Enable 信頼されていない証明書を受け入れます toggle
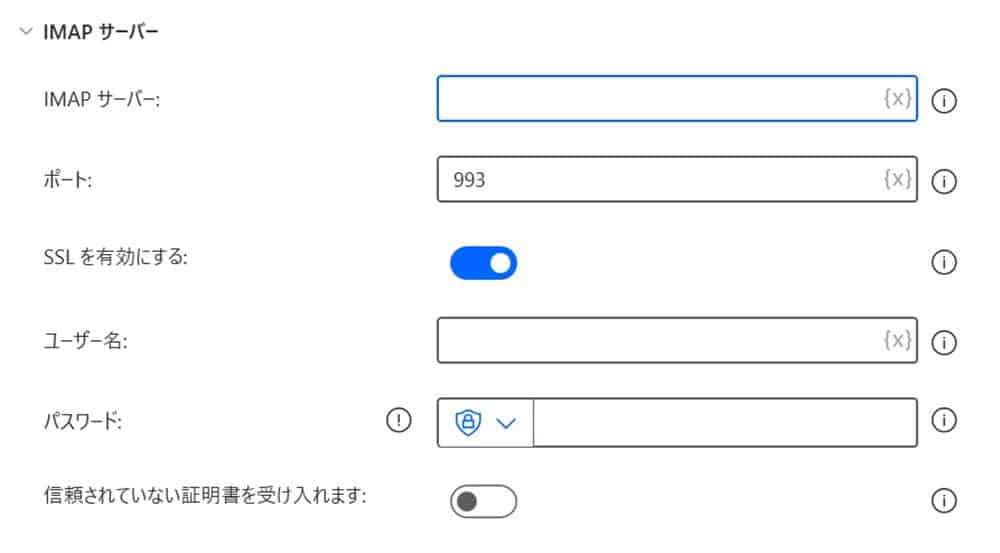 483,501
